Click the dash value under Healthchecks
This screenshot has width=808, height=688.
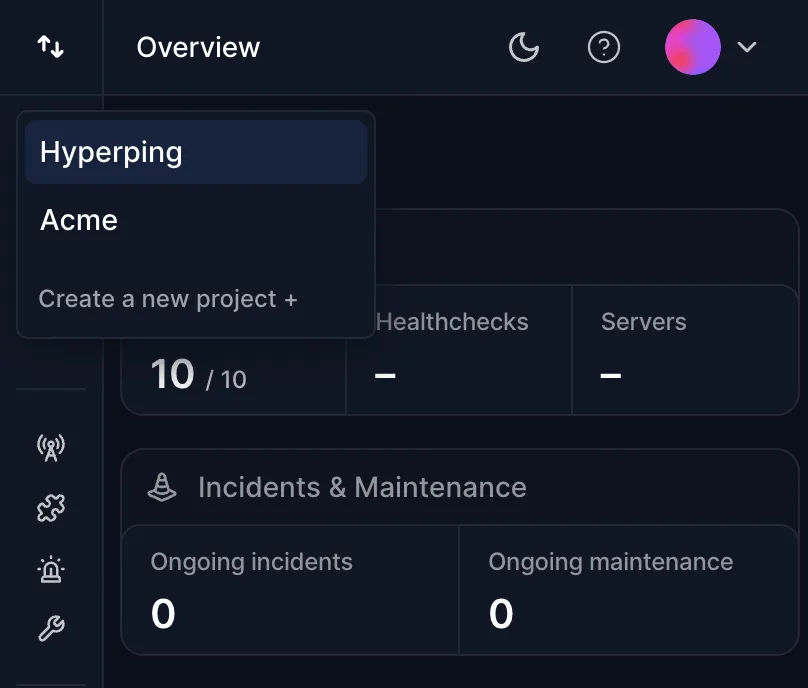point(385,375)
